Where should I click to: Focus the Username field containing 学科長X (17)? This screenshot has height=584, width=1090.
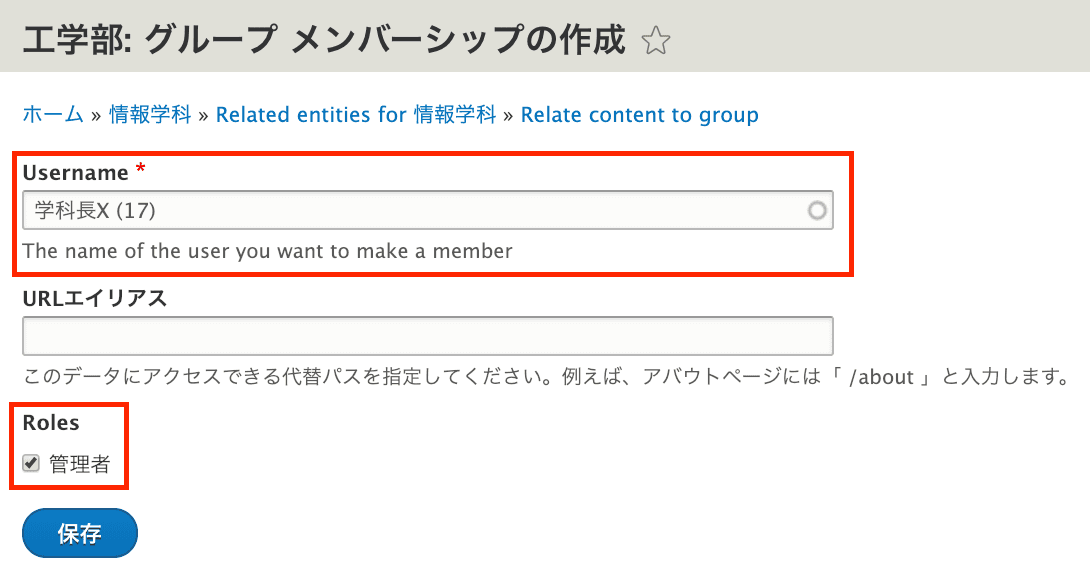pos(428,210)
